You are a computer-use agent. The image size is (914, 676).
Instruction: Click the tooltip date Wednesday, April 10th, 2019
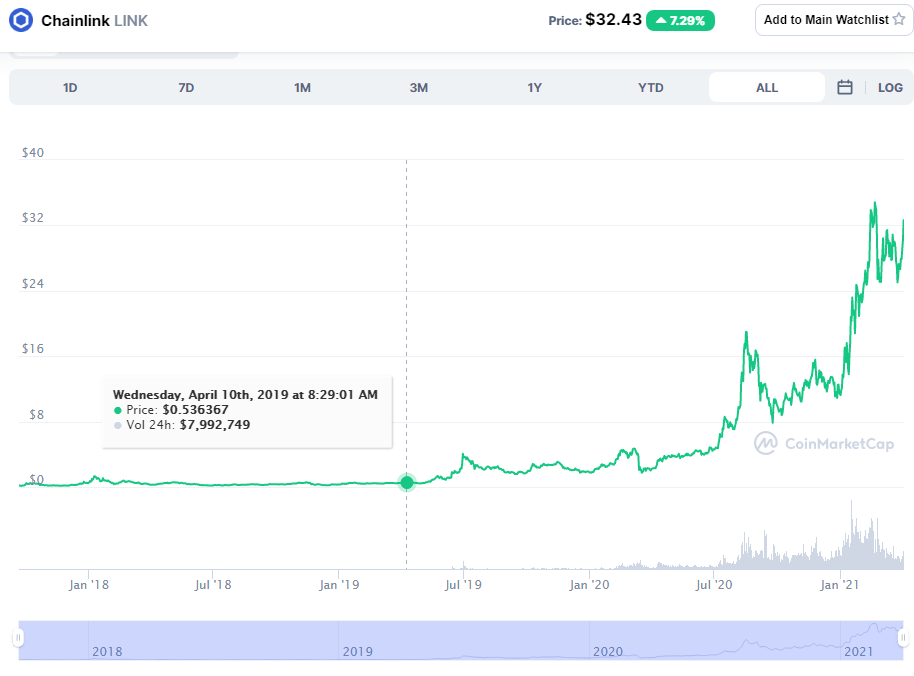tap(201, 395)
